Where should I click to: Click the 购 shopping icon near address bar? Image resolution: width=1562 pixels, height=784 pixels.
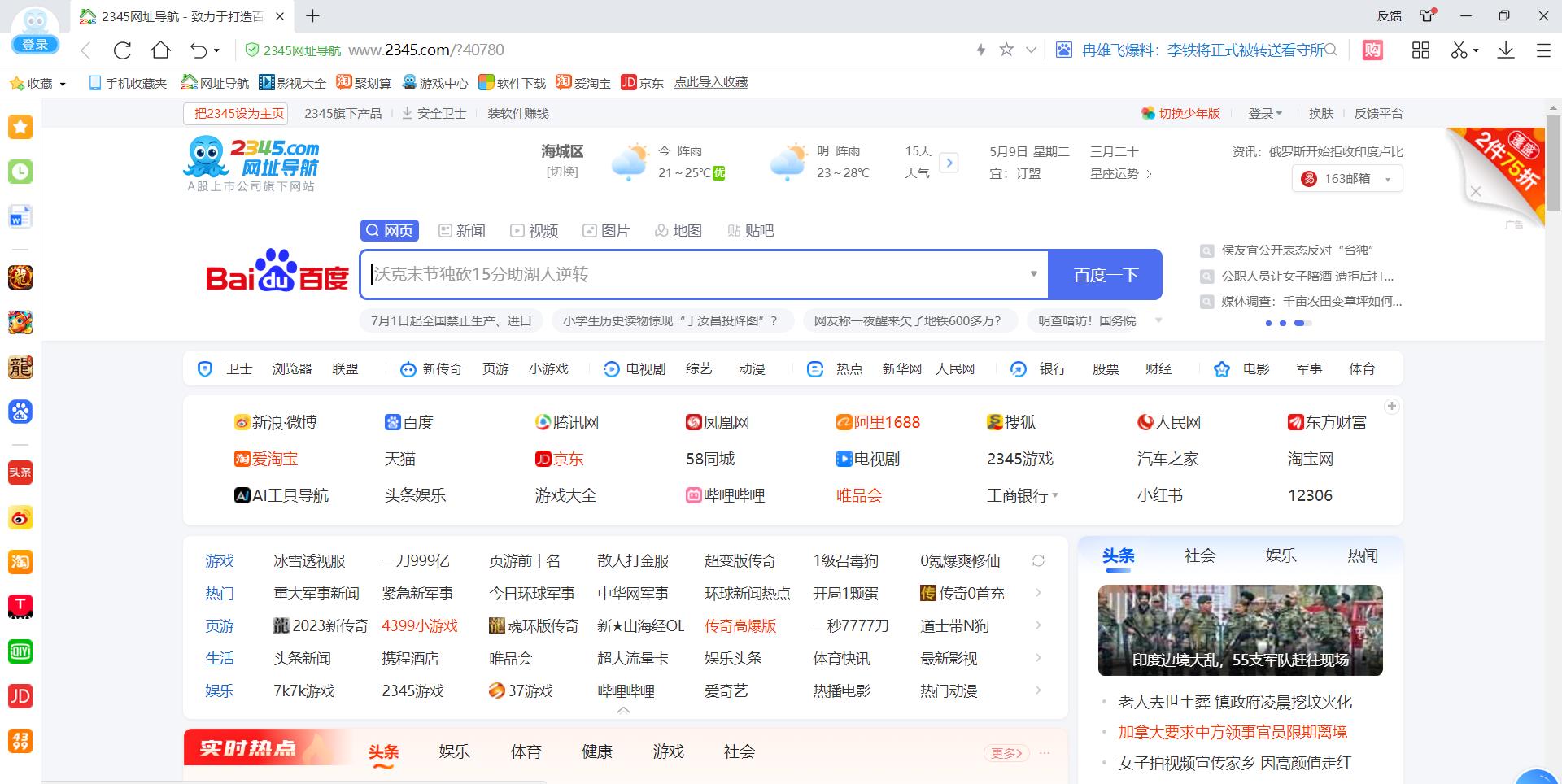tap(1371, 50)
